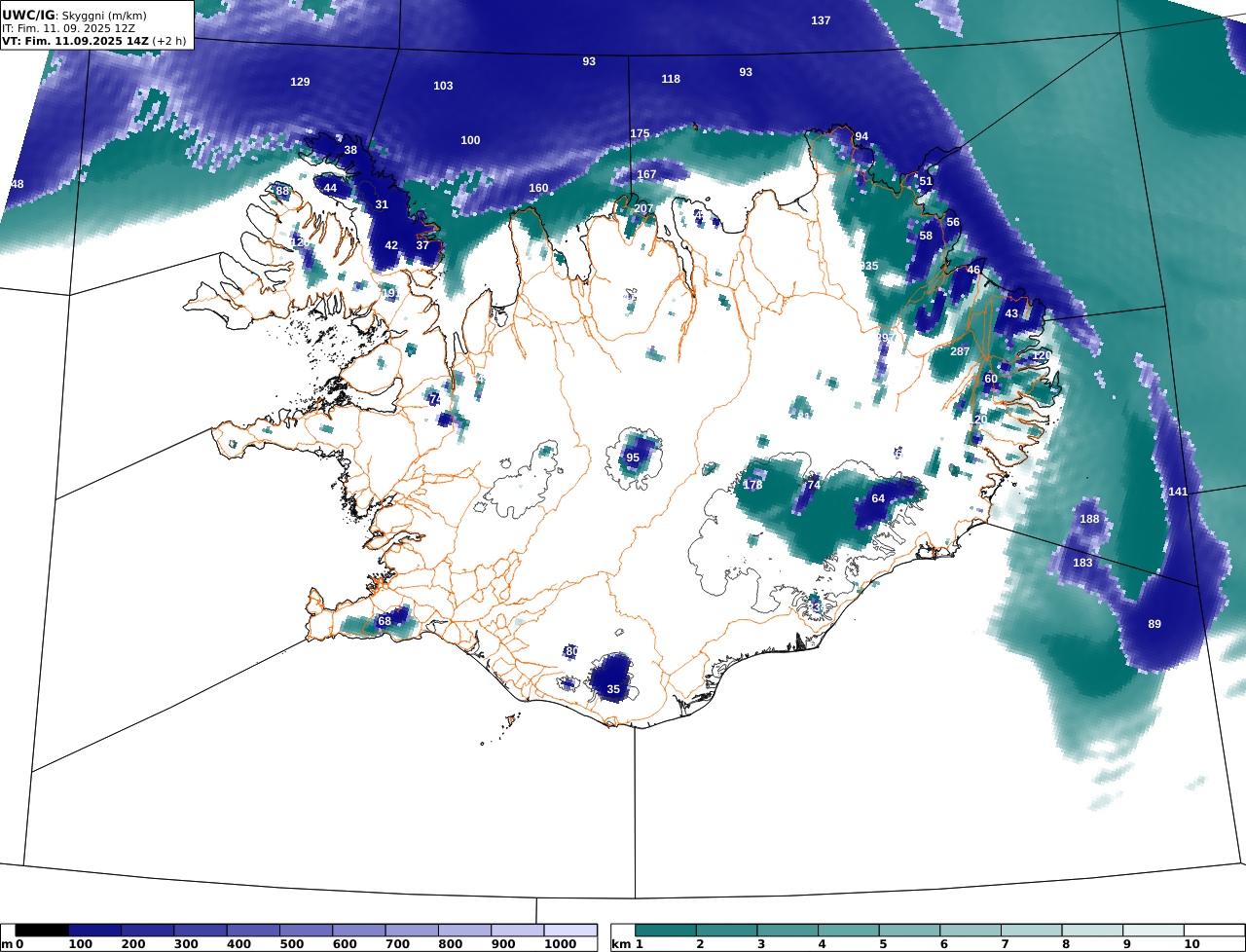Click the visibility value 160 on the map

pos(538,188)
